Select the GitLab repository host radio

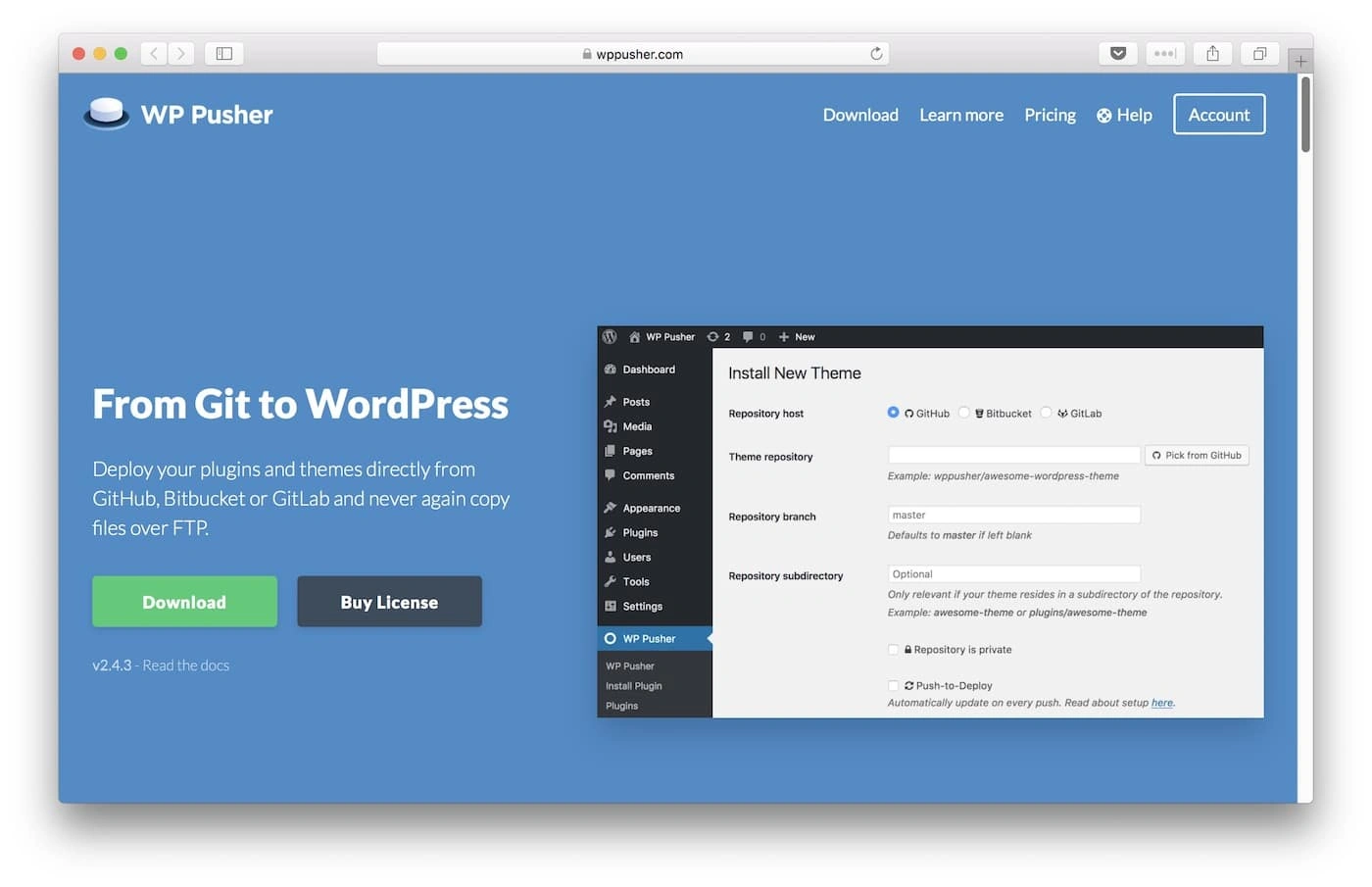[1047, 413]
